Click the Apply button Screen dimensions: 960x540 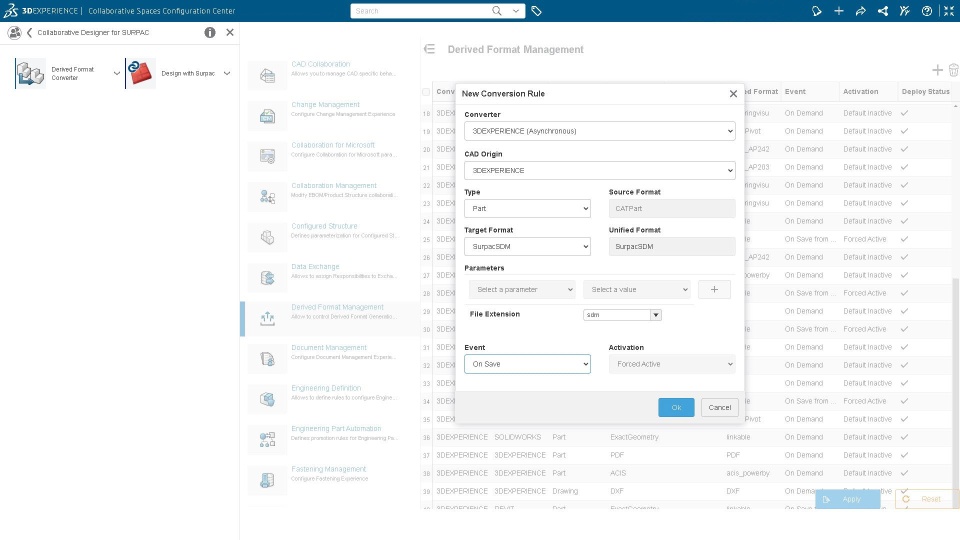click(x=847, y=499)
